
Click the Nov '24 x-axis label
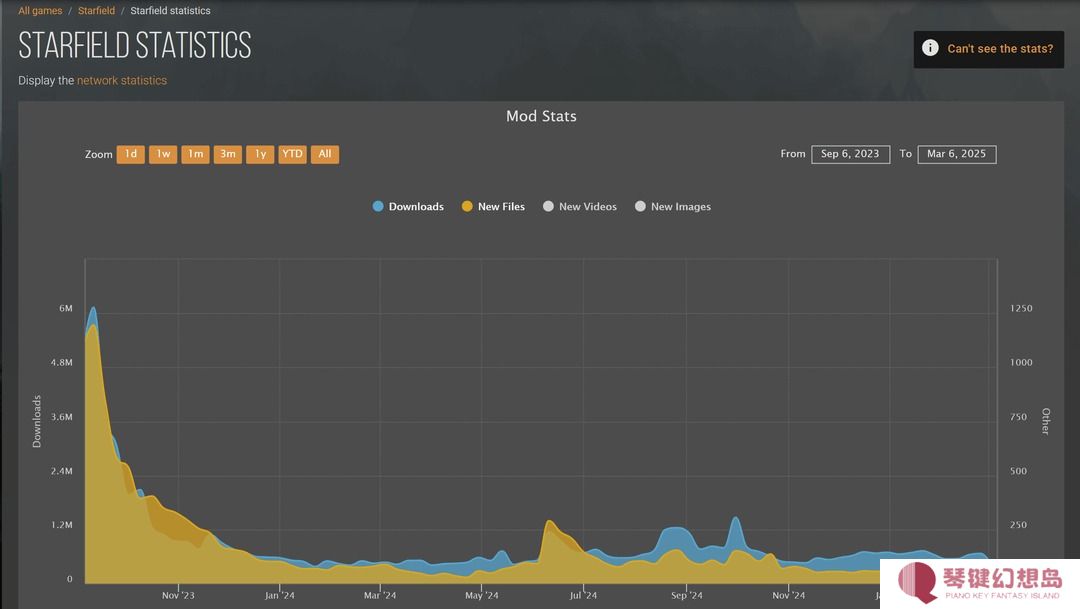(x=789, y=595)
